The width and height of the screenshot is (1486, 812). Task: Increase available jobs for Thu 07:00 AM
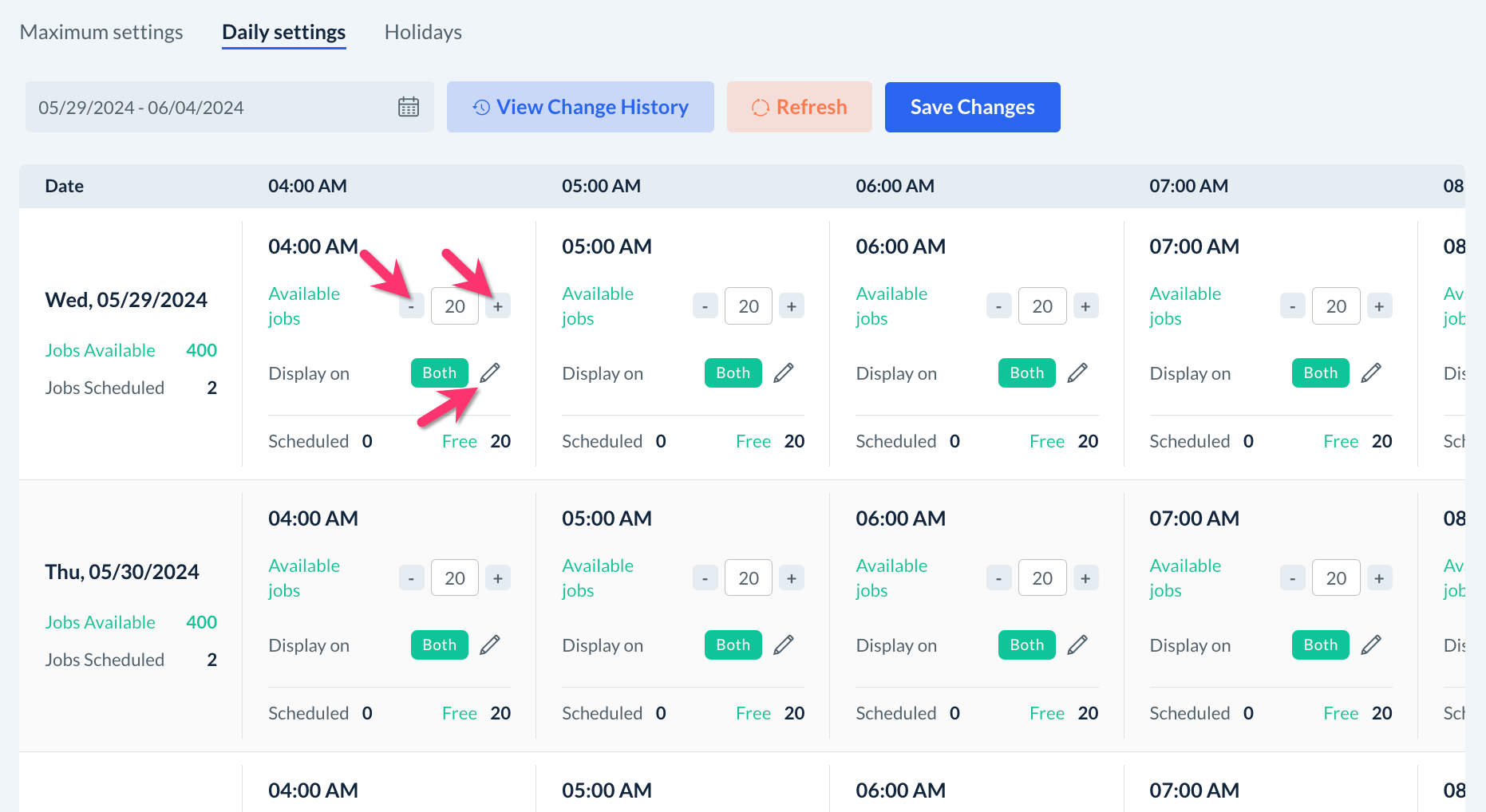pyautogui.click(x=1379, y=578)
